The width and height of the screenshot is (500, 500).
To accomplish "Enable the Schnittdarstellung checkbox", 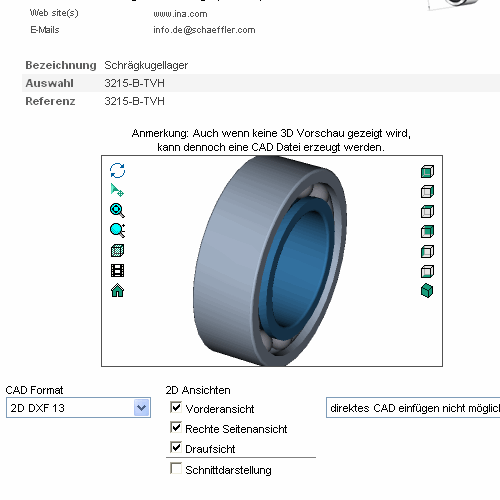I will (x=176, y=468).
